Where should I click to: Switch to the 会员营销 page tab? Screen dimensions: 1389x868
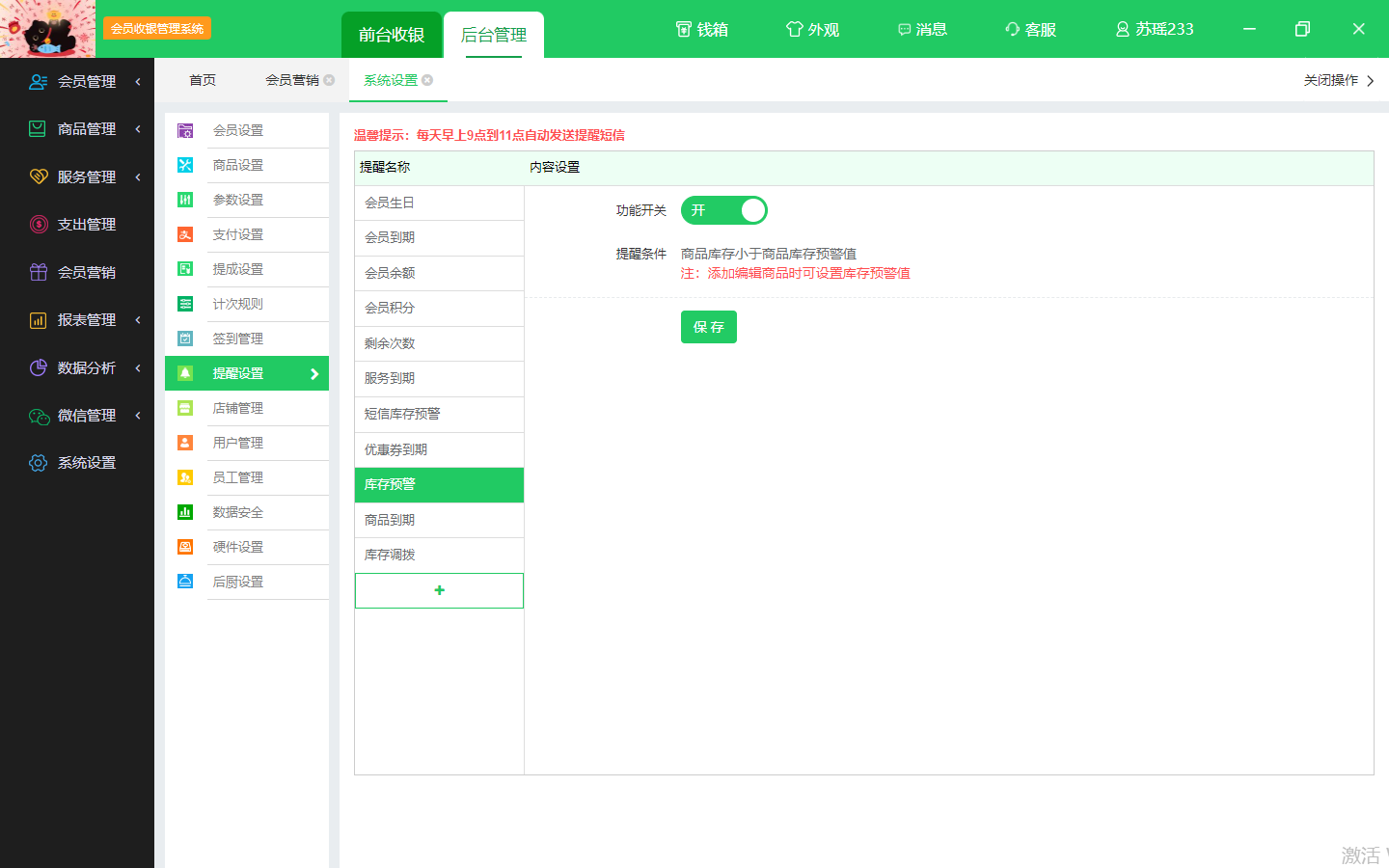click(292, 80)
